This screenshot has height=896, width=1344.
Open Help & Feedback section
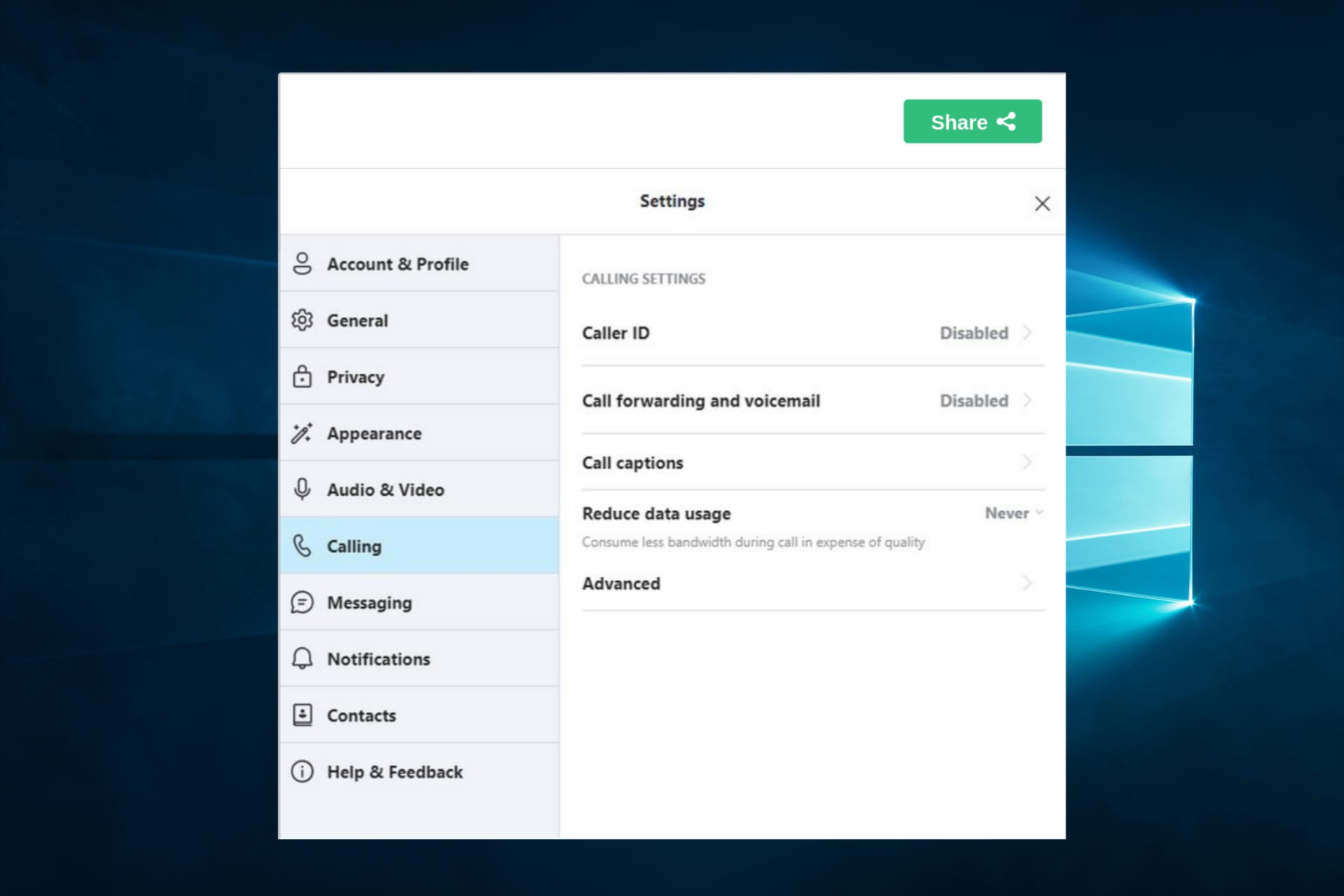[x=419, y=771]
